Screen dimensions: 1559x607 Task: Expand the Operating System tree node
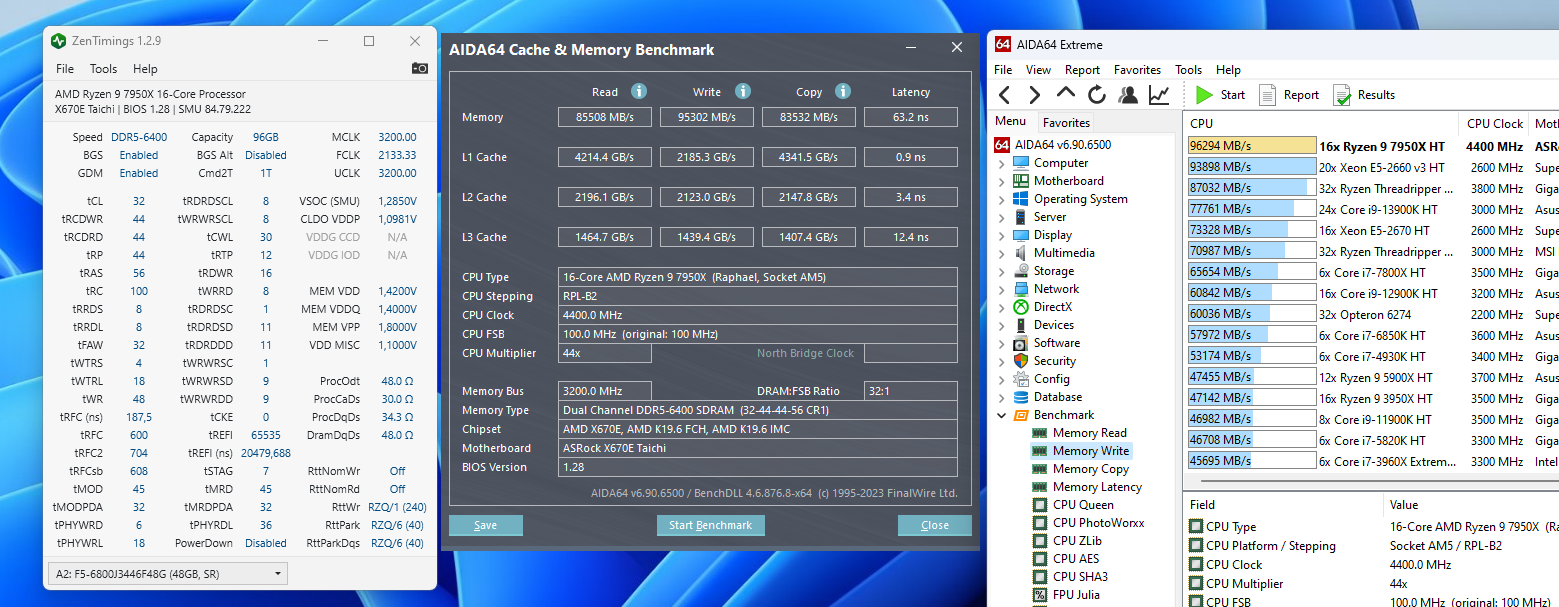pos(1002,199)
